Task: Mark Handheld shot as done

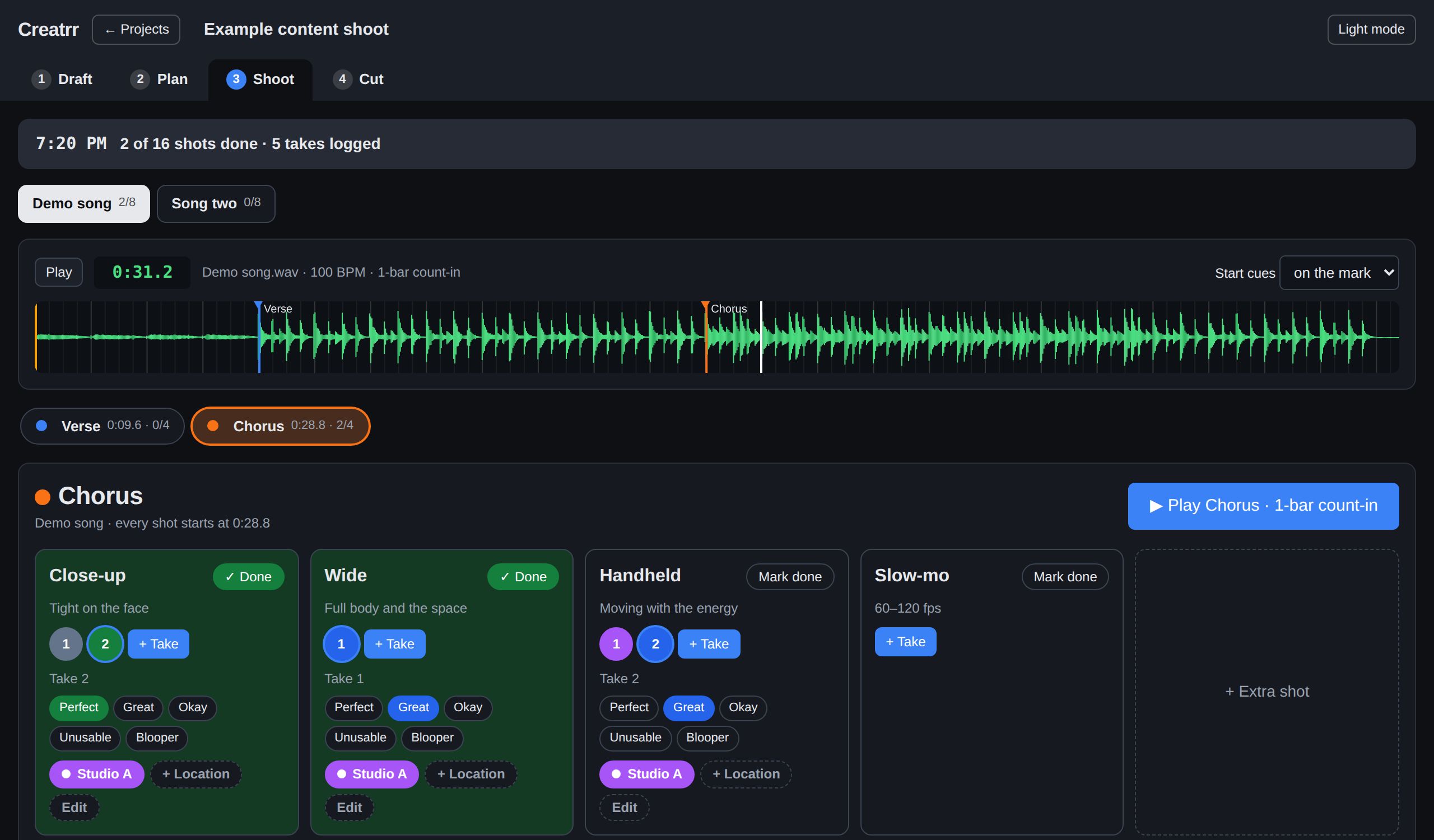Action: tap(790, 577)
